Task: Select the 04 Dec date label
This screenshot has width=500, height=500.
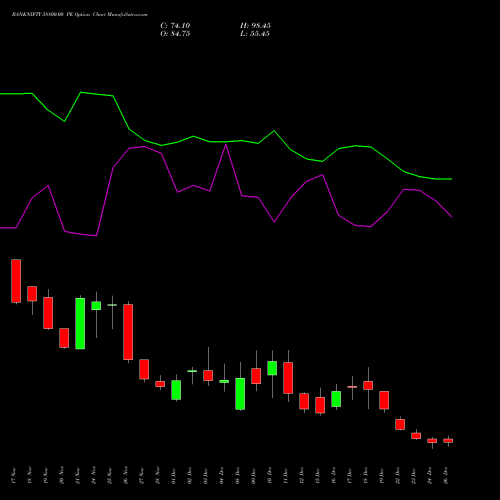Action: (222, 475)
